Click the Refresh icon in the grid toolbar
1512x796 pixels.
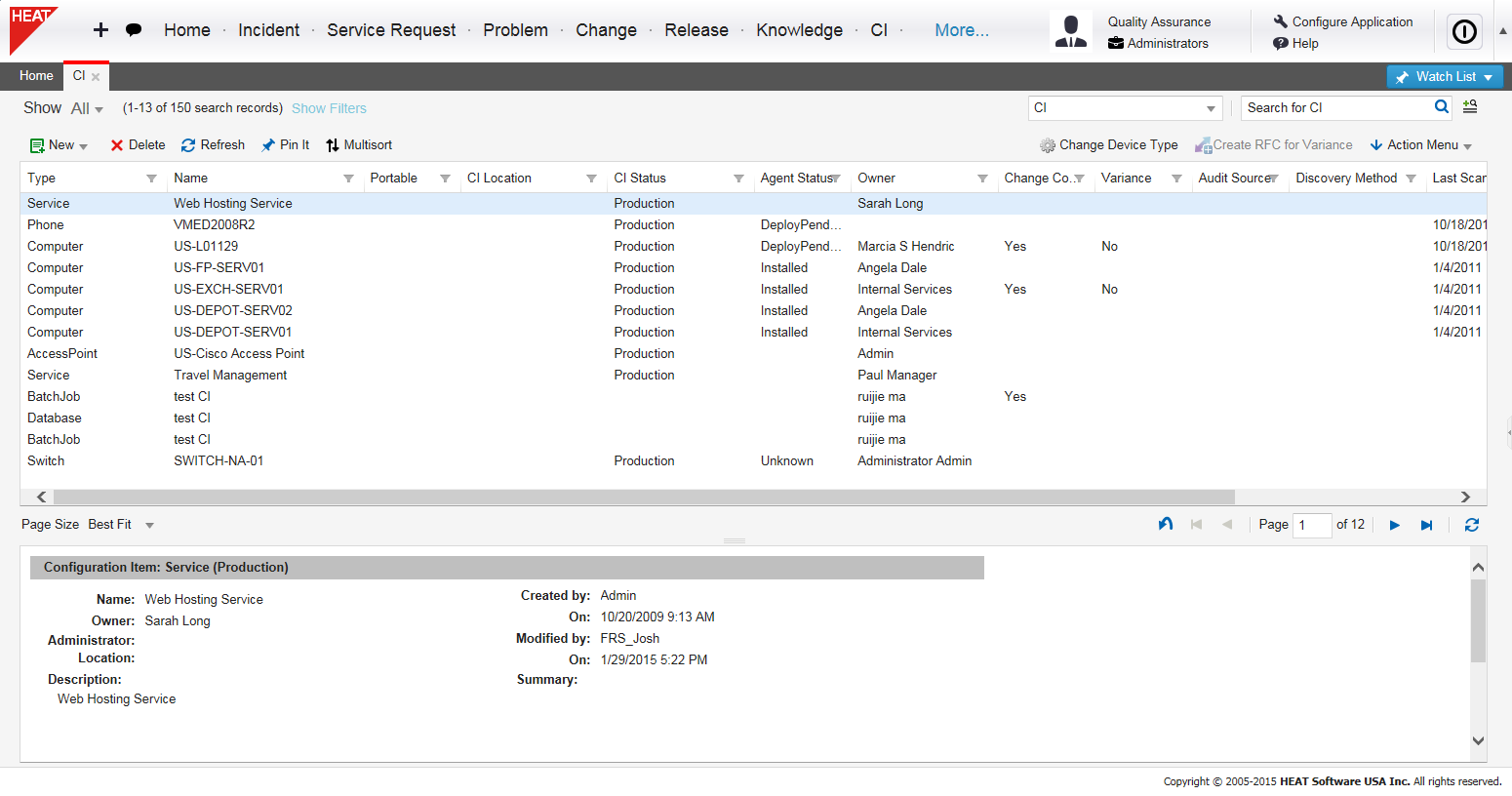click(x=186, y=144)
